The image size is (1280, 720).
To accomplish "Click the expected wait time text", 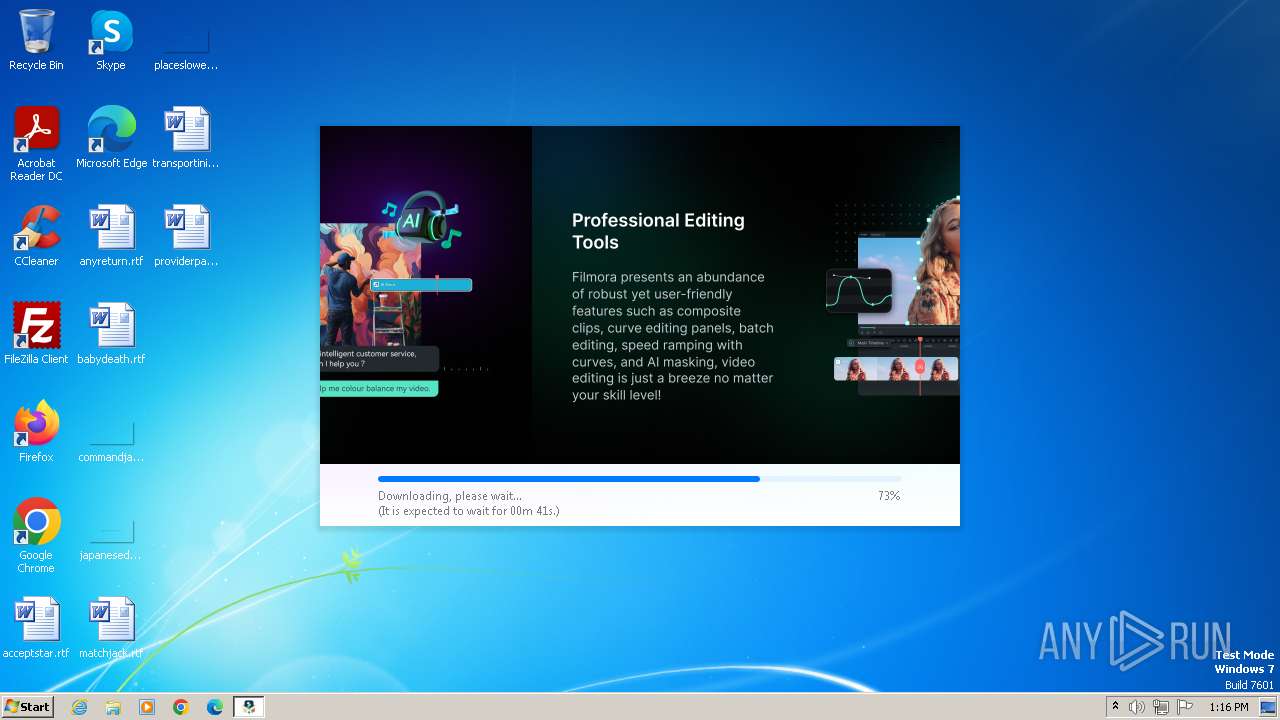I will tap(468, 511).
